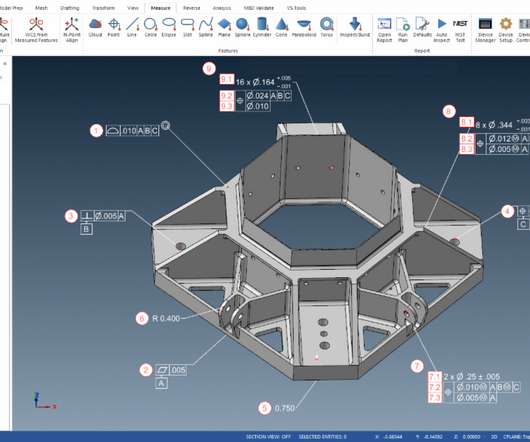Click the Inspect/Build tool
Screen dimensions: 530x442
click(x=355, y=27)
